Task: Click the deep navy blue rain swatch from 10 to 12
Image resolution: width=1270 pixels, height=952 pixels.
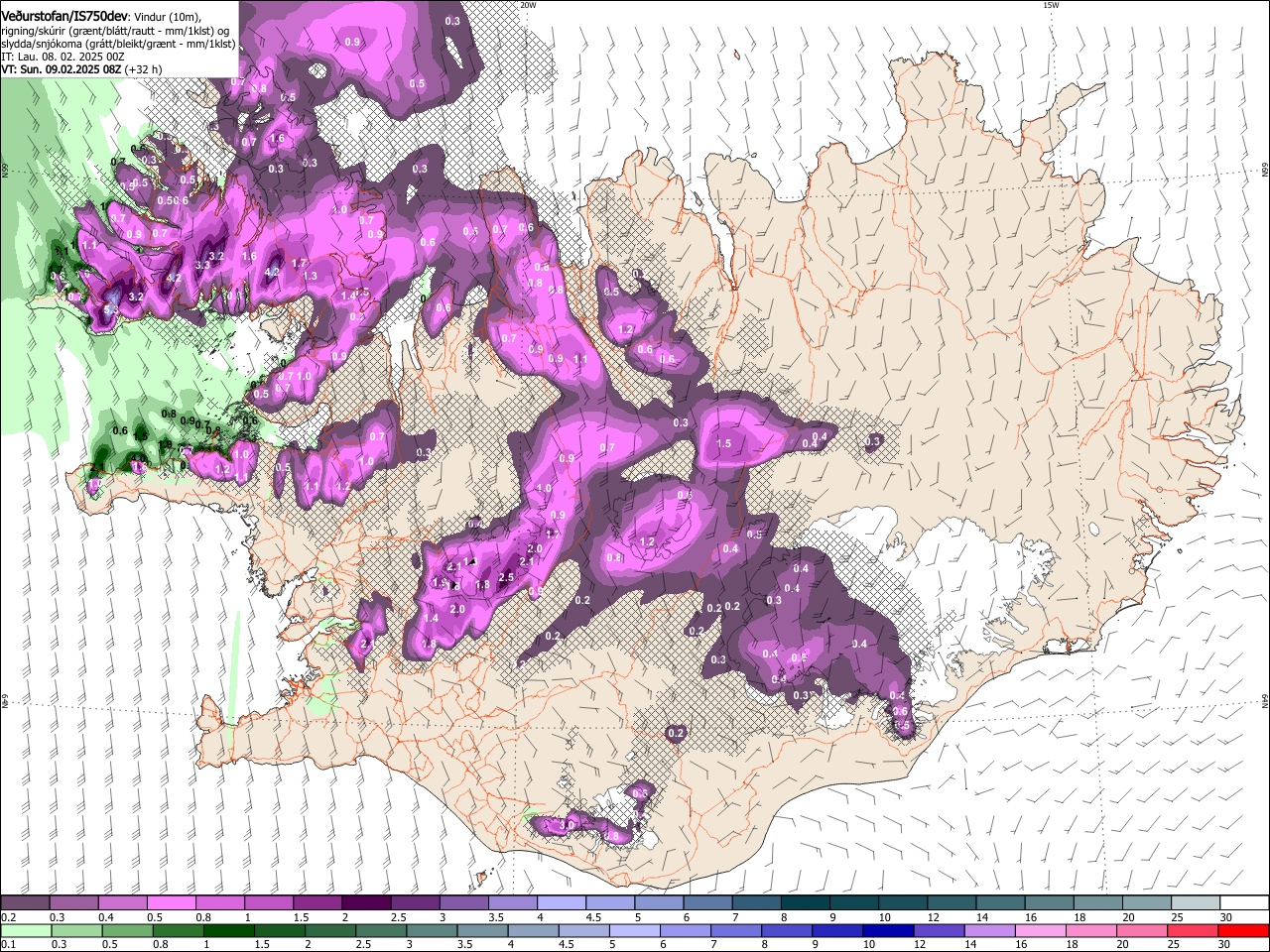Action: point(888,931)
